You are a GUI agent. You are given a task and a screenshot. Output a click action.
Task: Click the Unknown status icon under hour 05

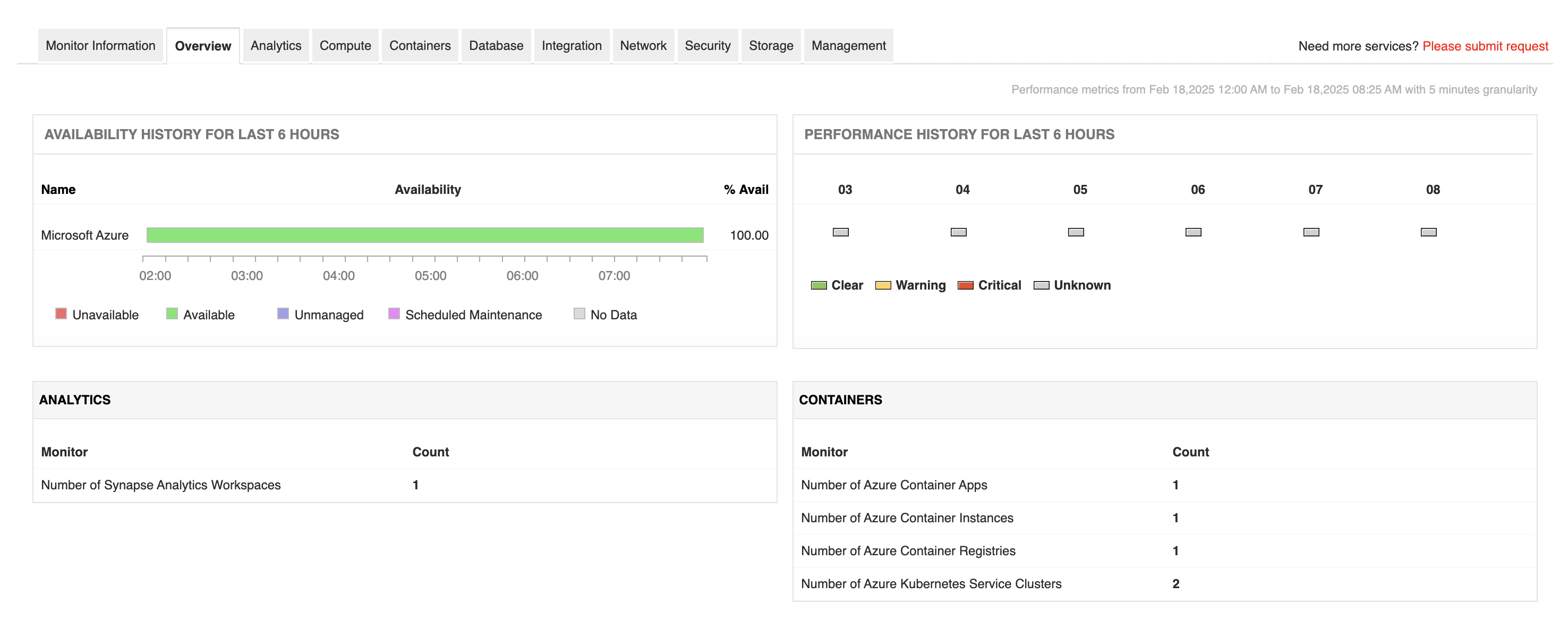click(1077, 232)
